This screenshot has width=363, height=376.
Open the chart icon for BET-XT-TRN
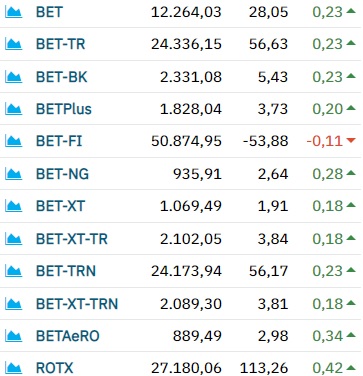[x=14, y=304]
